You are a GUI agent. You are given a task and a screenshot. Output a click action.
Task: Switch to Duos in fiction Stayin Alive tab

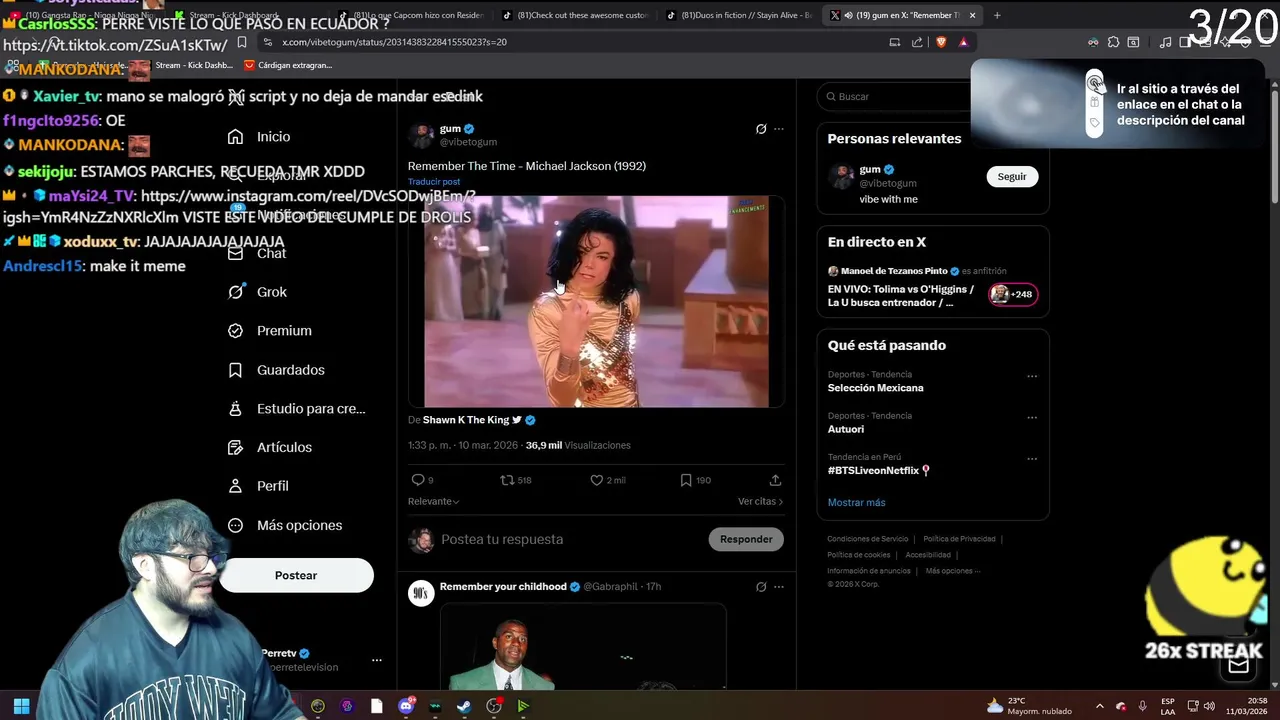[x=740, y=15]
